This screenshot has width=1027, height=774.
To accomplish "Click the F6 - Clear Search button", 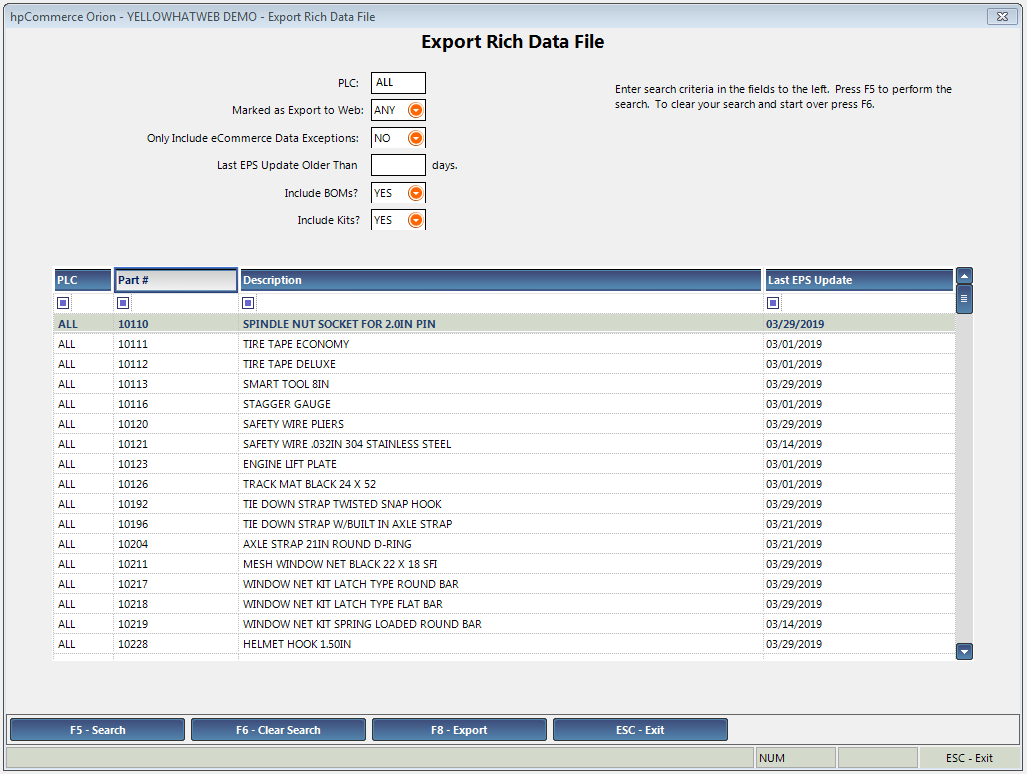I will (277, 729).
